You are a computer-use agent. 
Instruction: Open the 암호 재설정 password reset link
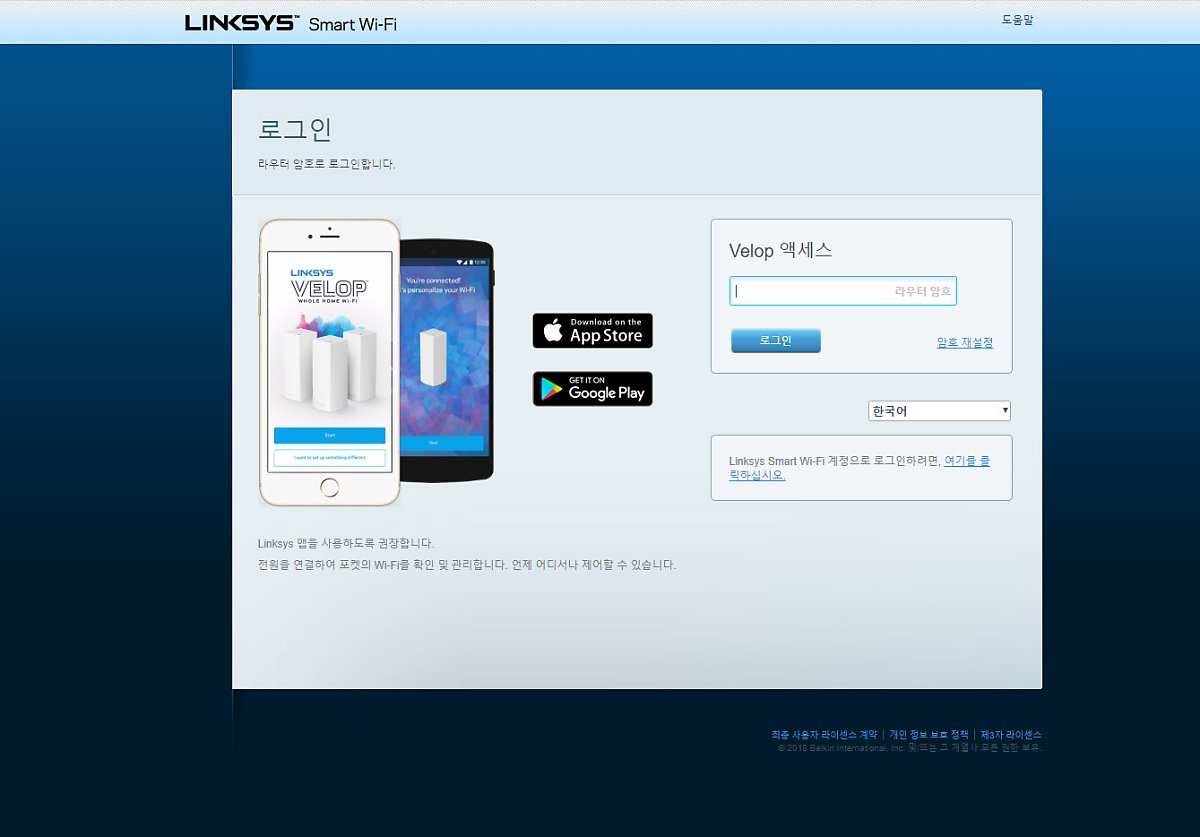coord(965,342)
